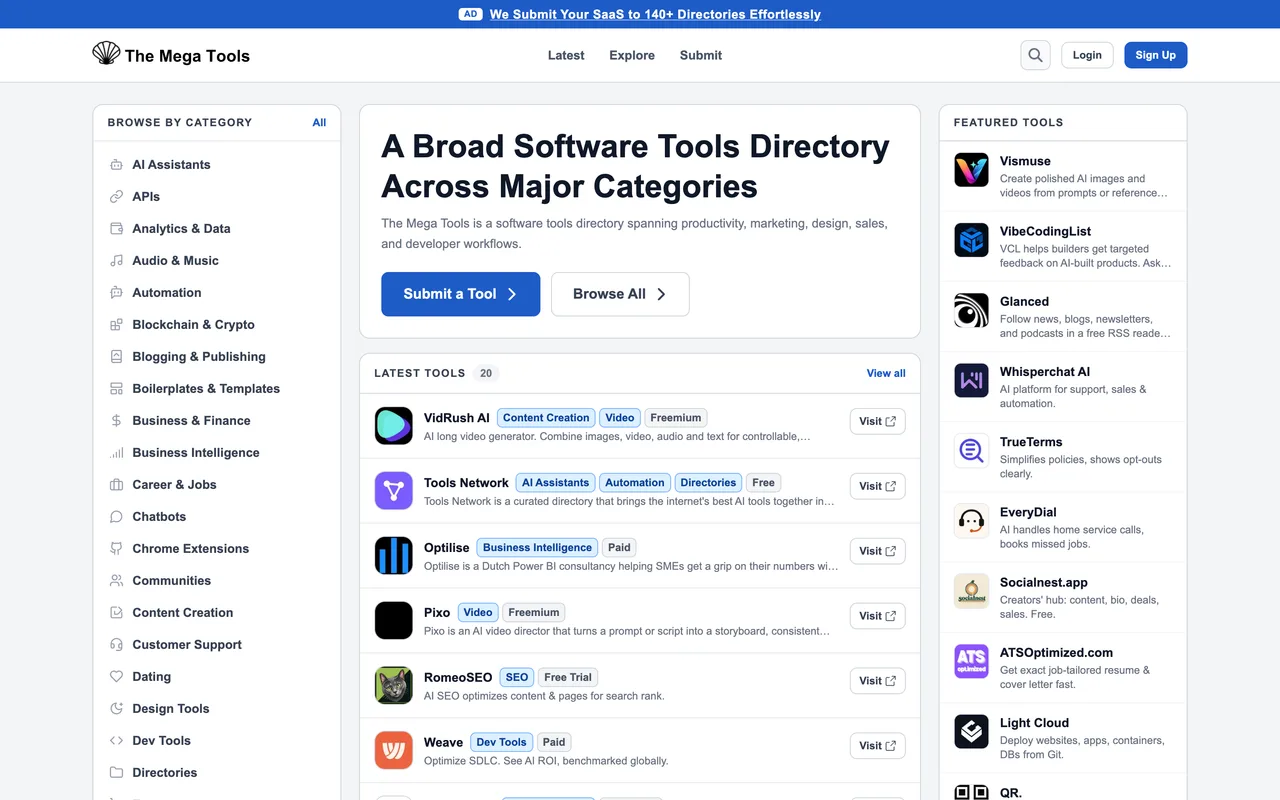Click the Pixo black square logo
This screenshot has height=800, width=1280.
[394, 621]
